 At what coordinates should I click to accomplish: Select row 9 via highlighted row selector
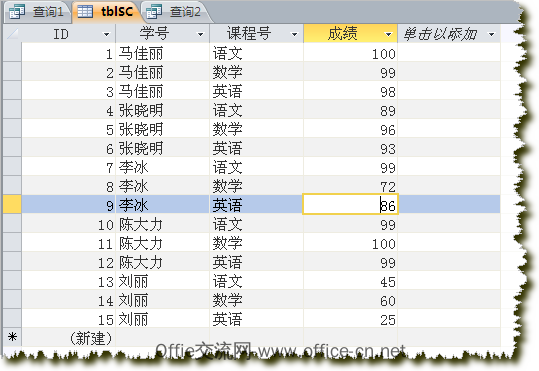[x=12, y=204]
